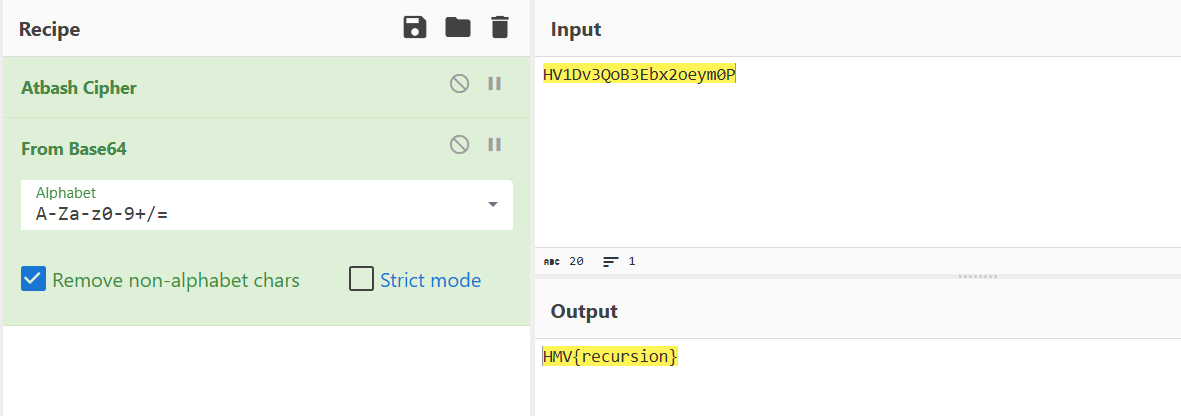
Task: Click the input line count icon
Action: pyautogui.click(x=611, y=262)
